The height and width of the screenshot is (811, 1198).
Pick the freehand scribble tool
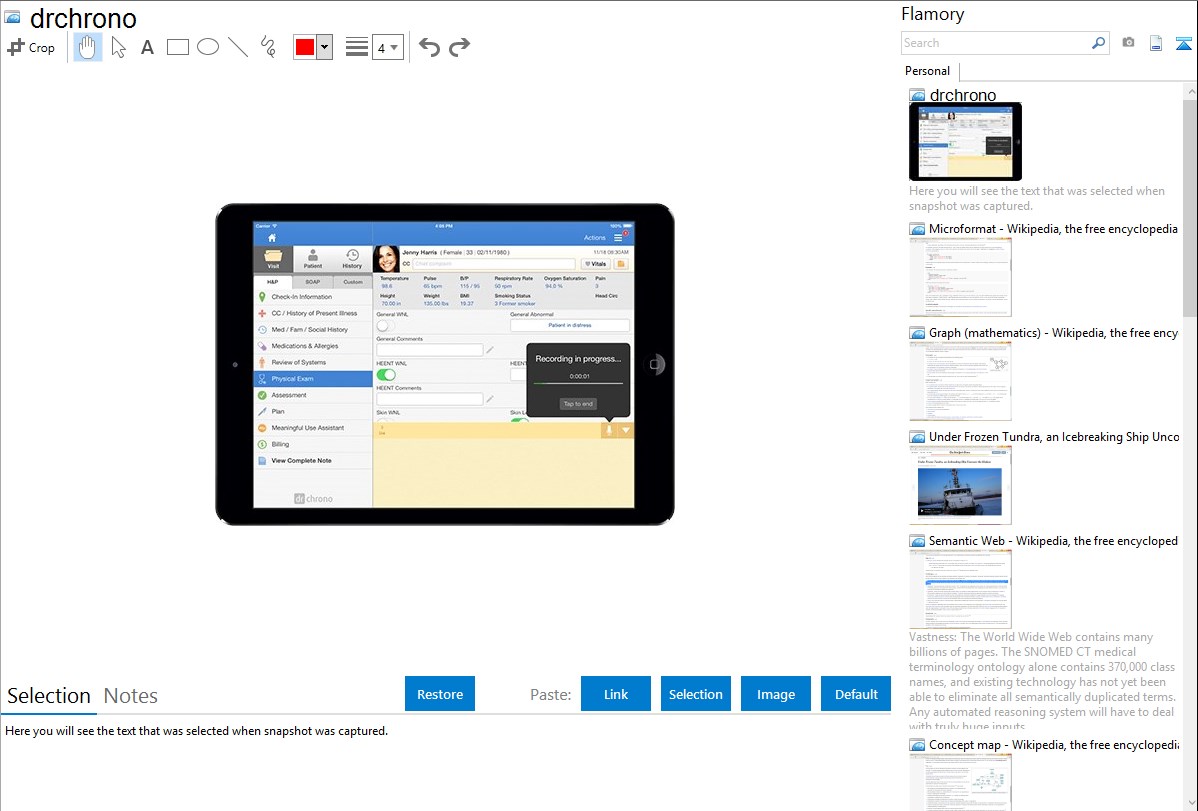click(x=268, y=47)
